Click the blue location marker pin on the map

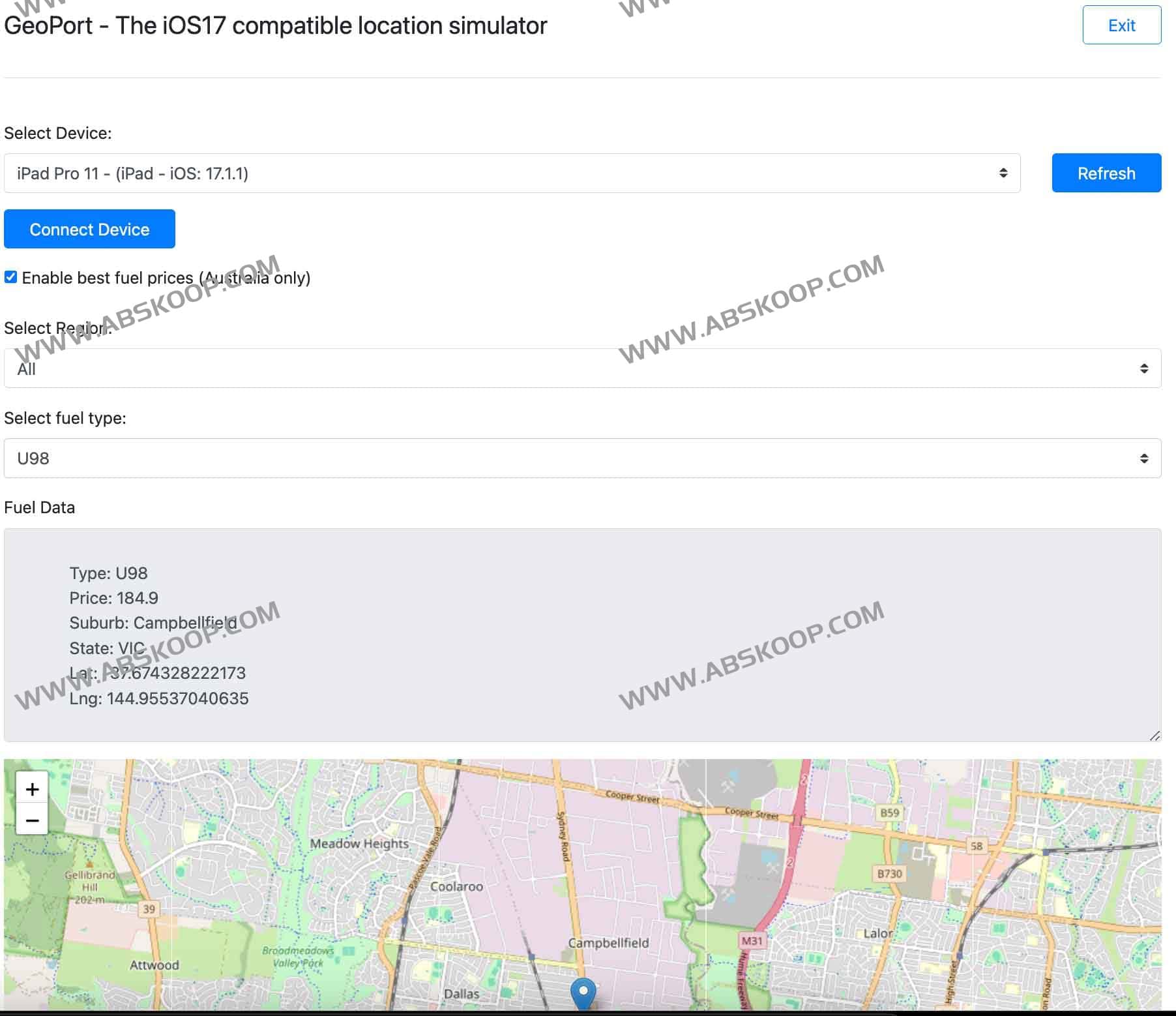coord(582,994)
